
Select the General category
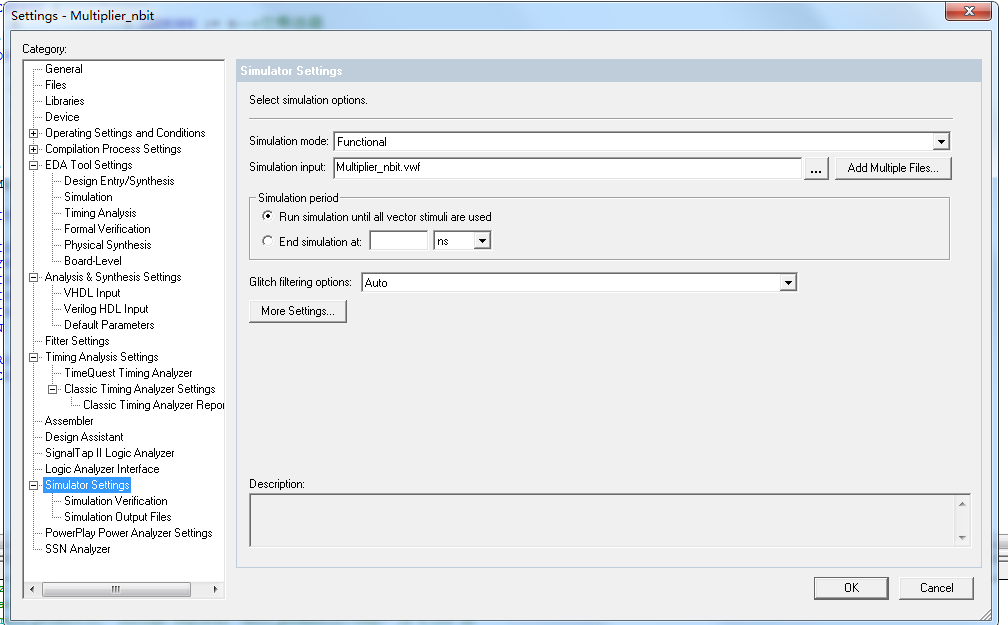tap(64, 69)
